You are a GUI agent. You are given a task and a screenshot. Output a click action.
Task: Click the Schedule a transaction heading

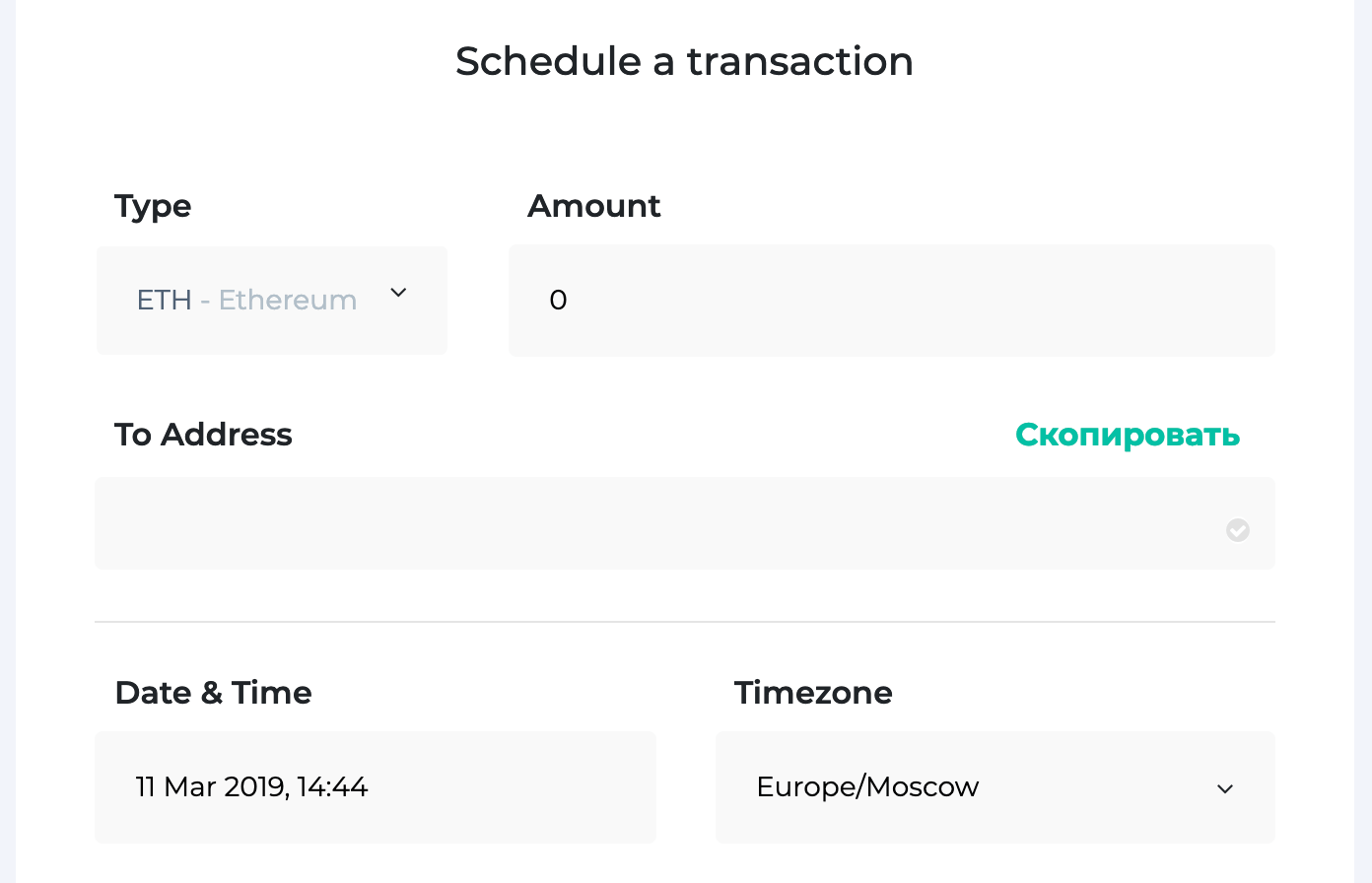tap(685, 61)
